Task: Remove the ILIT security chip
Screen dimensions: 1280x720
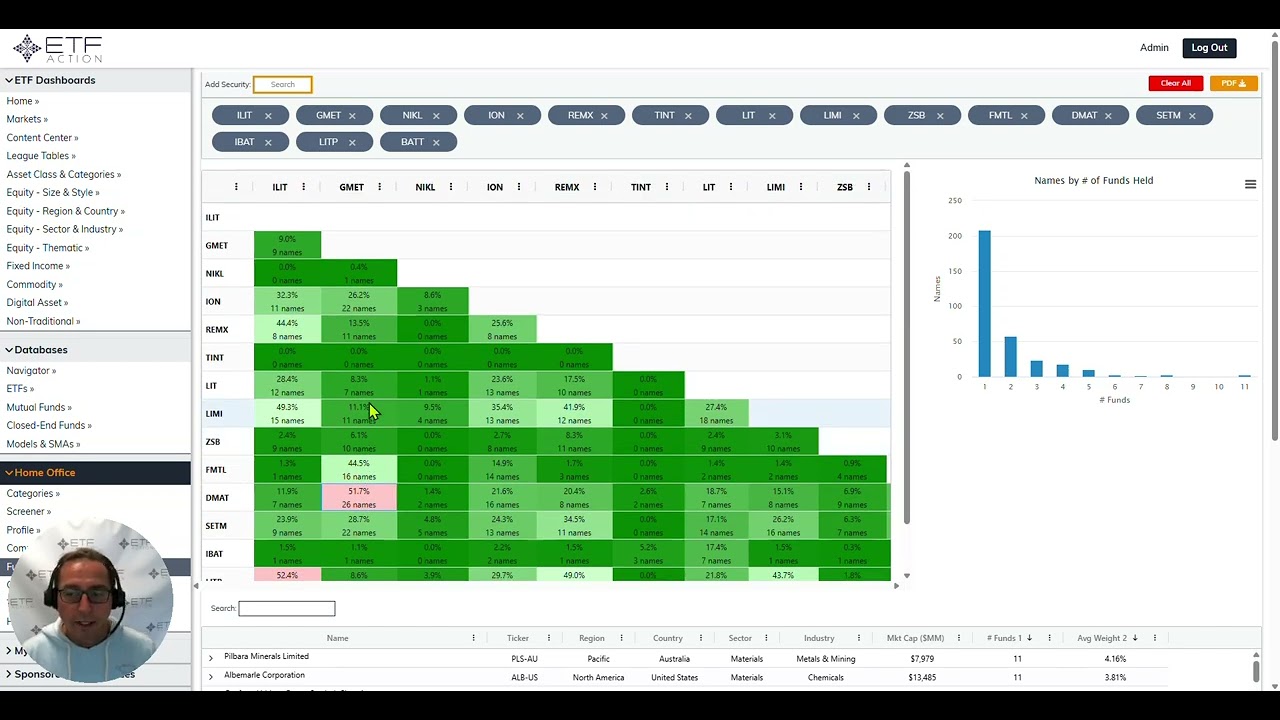Action: coord(268,116)
